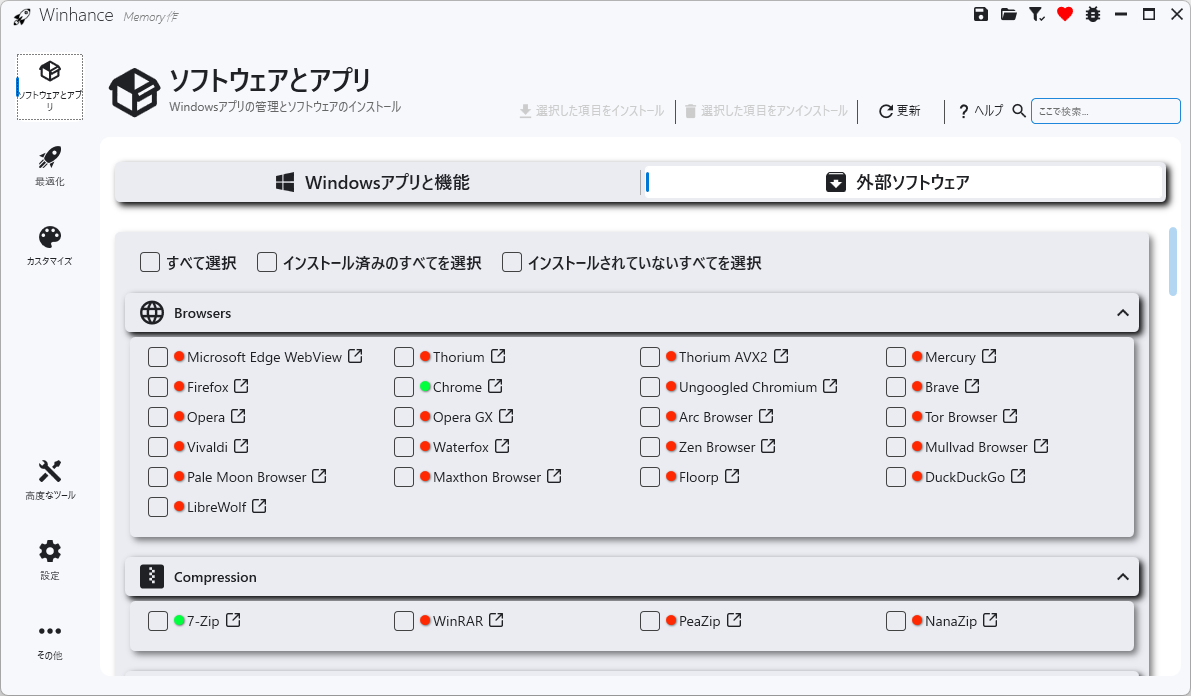Select the 外部ソフトウェア tab
The image size is (1191, 696).
pyautogui.click(x=904, y=182)
